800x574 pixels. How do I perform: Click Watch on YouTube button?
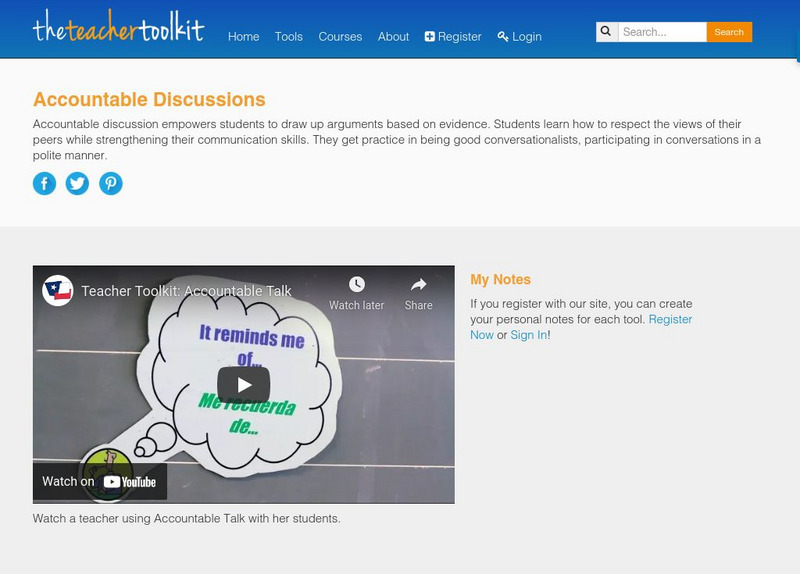[100, 481]
